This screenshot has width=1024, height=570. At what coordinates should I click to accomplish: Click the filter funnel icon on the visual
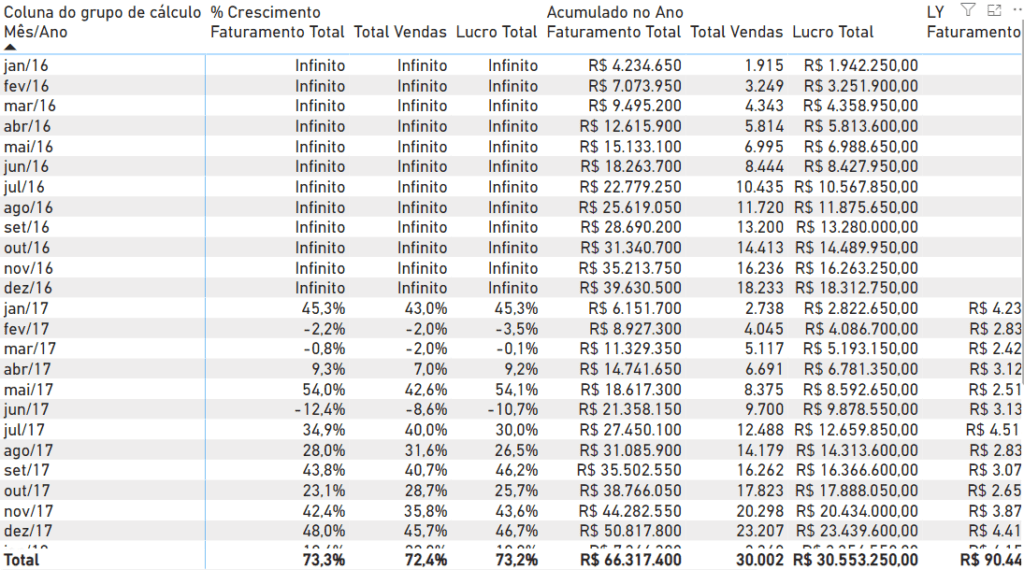click(967, 10)
